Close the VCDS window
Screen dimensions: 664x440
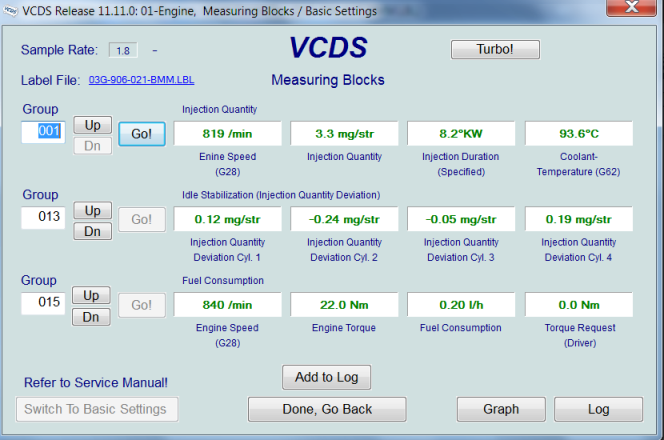click(x=631, y=7)
